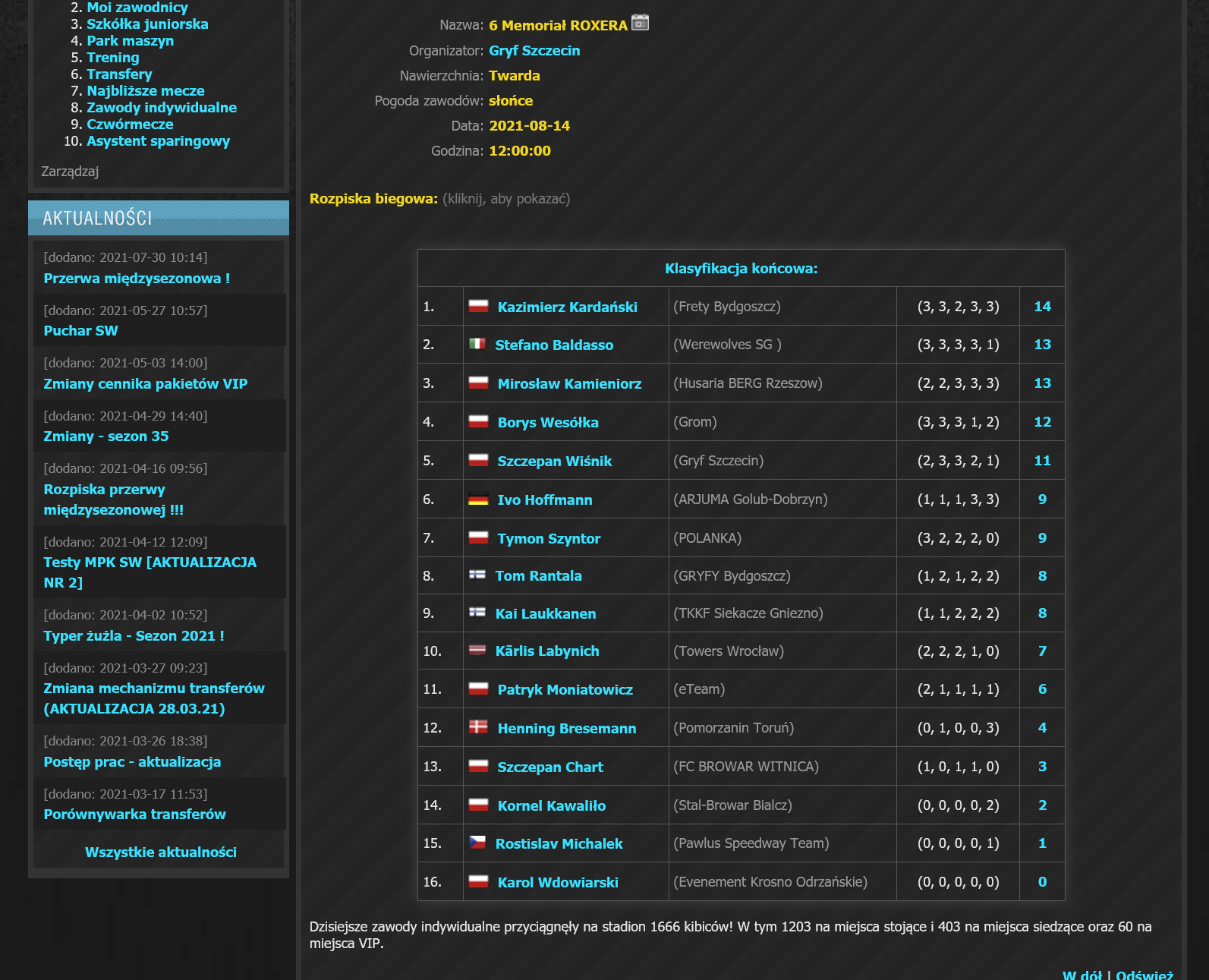This screenshot has width=1209, height=980.
Task: Open rider Szczepan Chart profile
Action: coord(550,767)
